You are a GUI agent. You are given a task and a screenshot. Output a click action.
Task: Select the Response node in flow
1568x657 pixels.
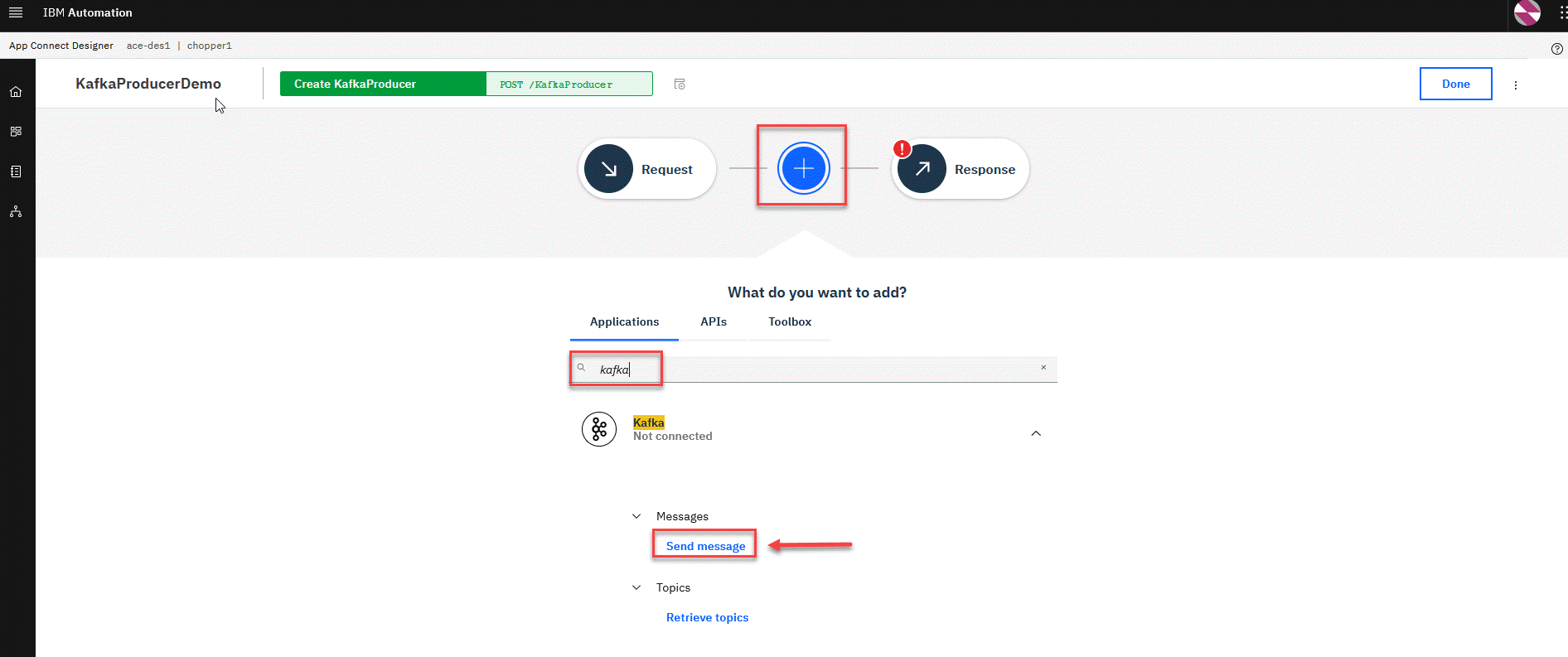coord(960,169)
